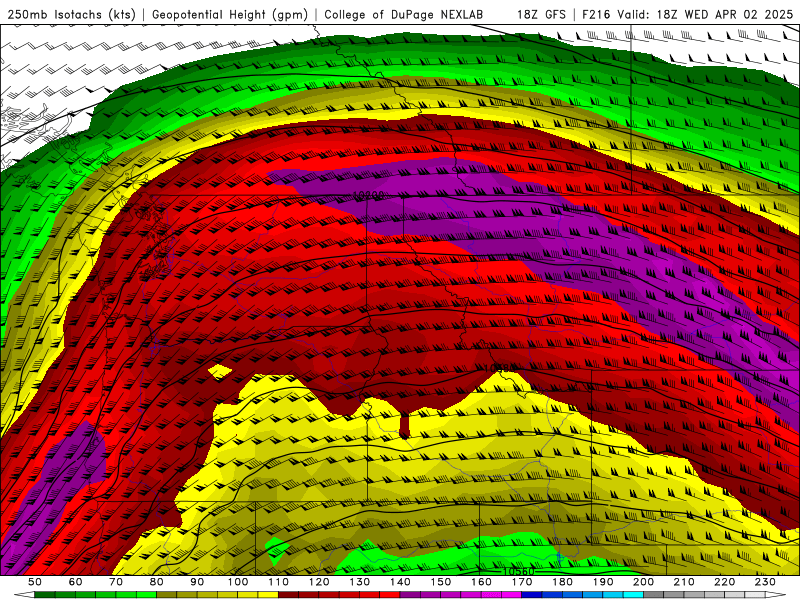The width and height of the screenshot is (800, 600).
Task: Select the 130 knot legend number
Action: pyautogui.click(x=360, y=582)
